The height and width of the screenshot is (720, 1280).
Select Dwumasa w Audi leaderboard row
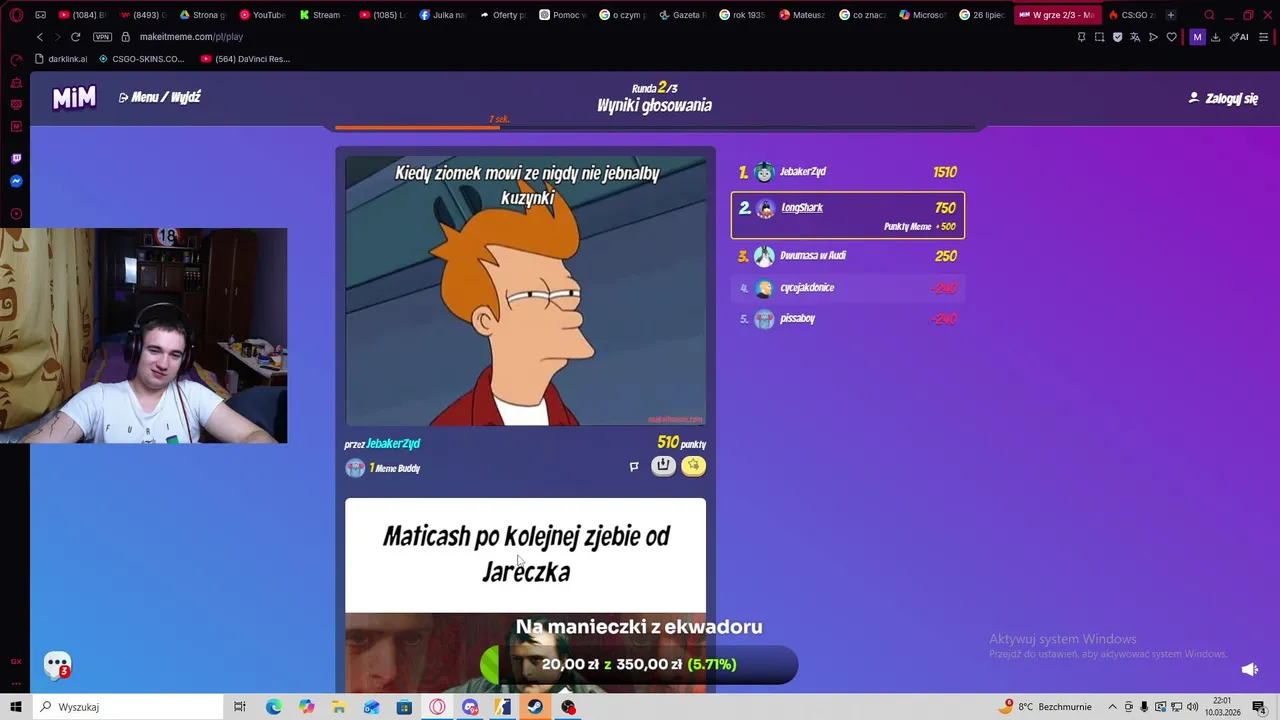[x=848, y=256]
